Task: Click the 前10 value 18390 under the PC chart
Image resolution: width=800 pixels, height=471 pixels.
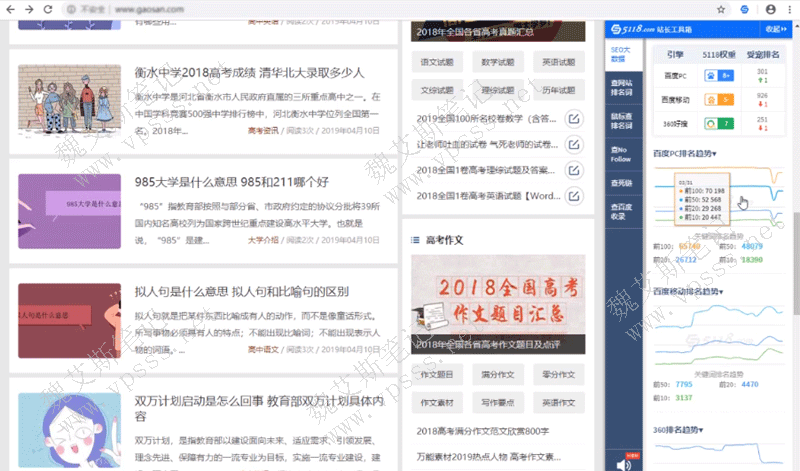Action: 752,260
